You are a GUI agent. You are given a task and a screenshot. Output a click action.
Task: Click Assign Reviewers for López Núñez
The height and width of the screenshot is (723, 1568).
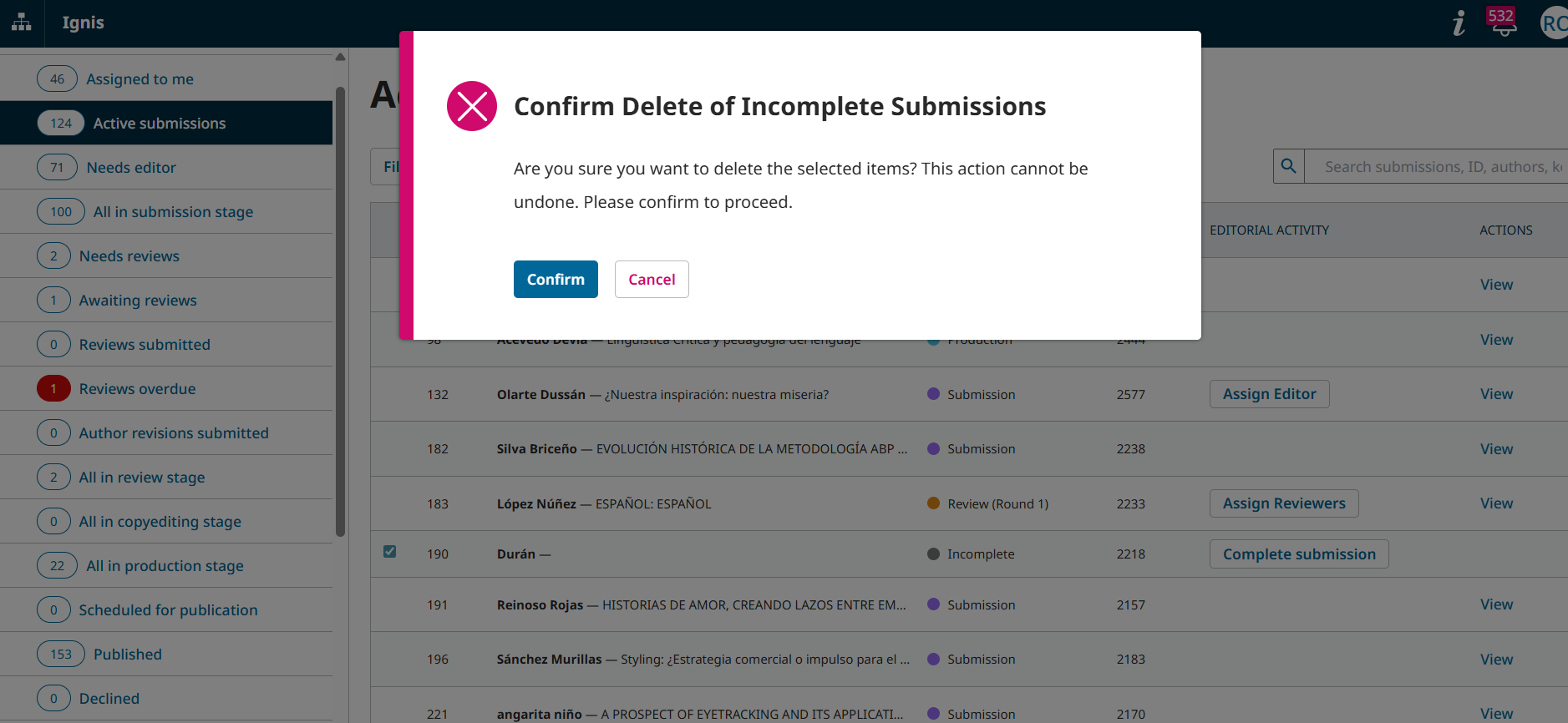[x=1284, y=503]
